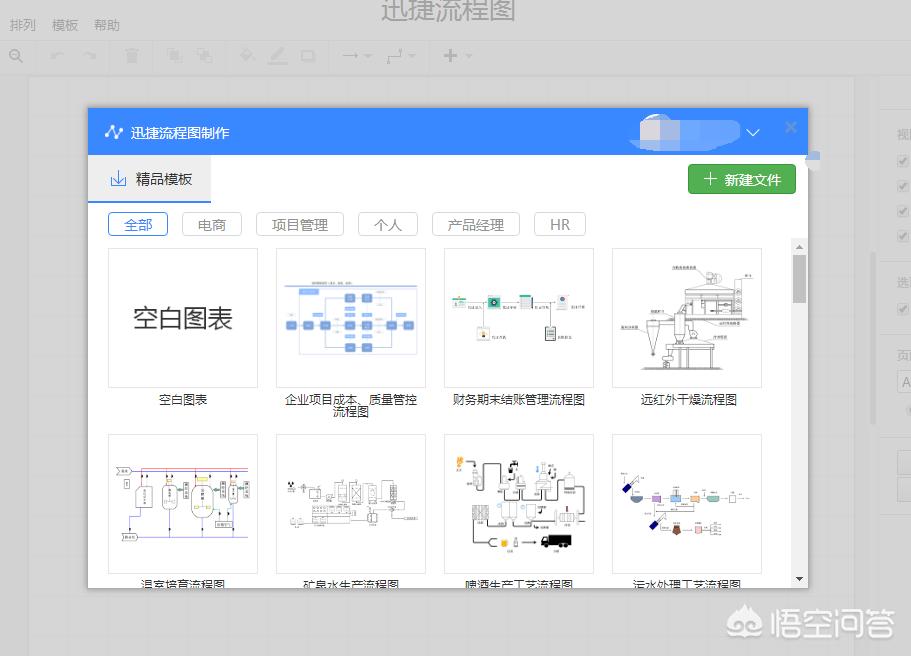911x656 pixels.
Task: Choose the 空白图表 blank template thumbnail
Action: click(183, 318)
